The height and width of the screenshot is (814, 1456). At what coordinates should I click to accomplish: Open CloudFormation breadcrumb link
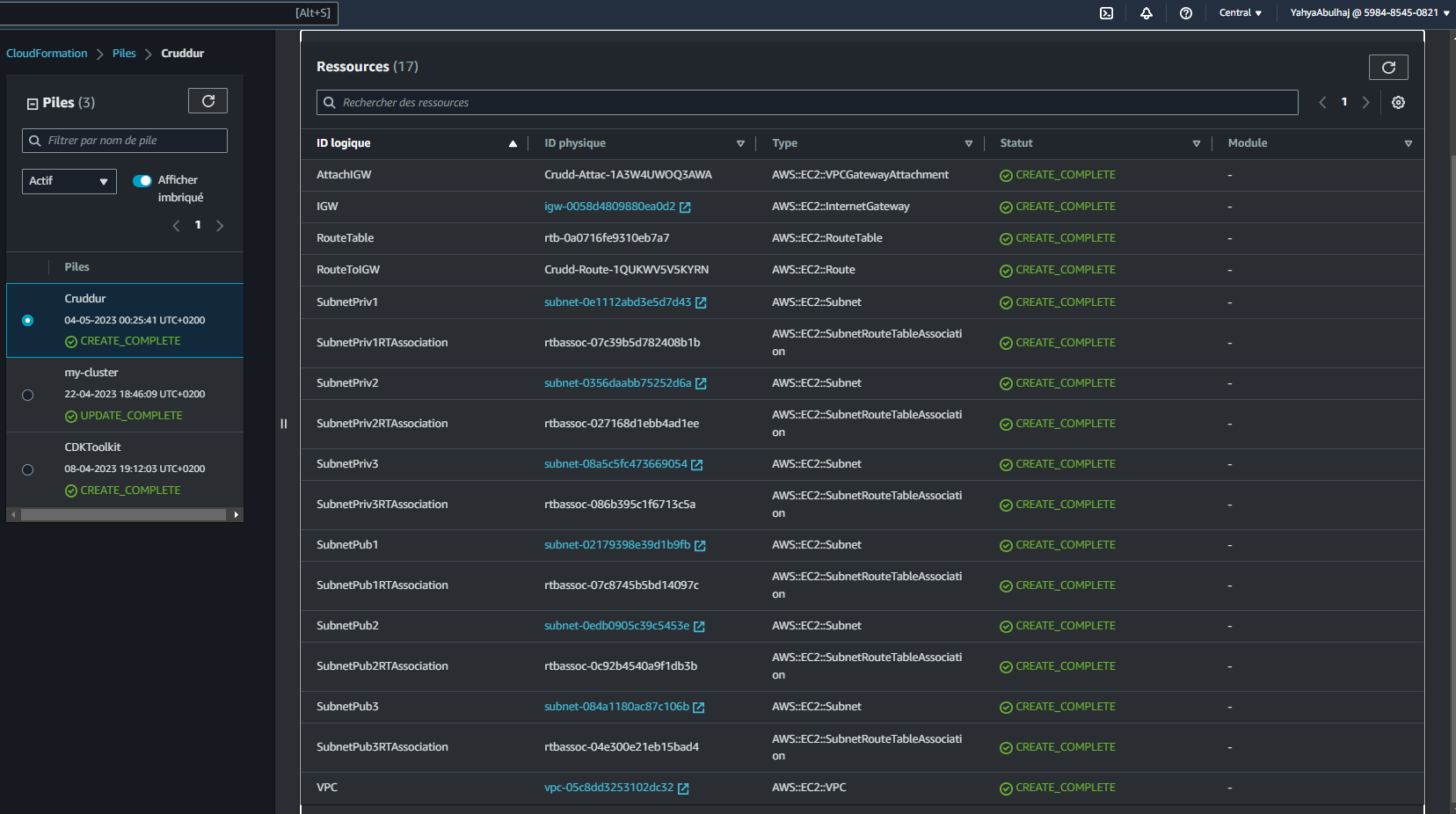pyautogui.click(x=47, y=54)
